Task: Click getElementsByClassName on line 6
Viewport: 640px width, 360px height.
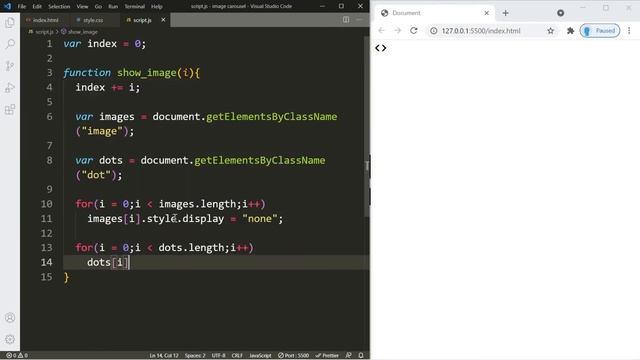Action: (271, 117)
